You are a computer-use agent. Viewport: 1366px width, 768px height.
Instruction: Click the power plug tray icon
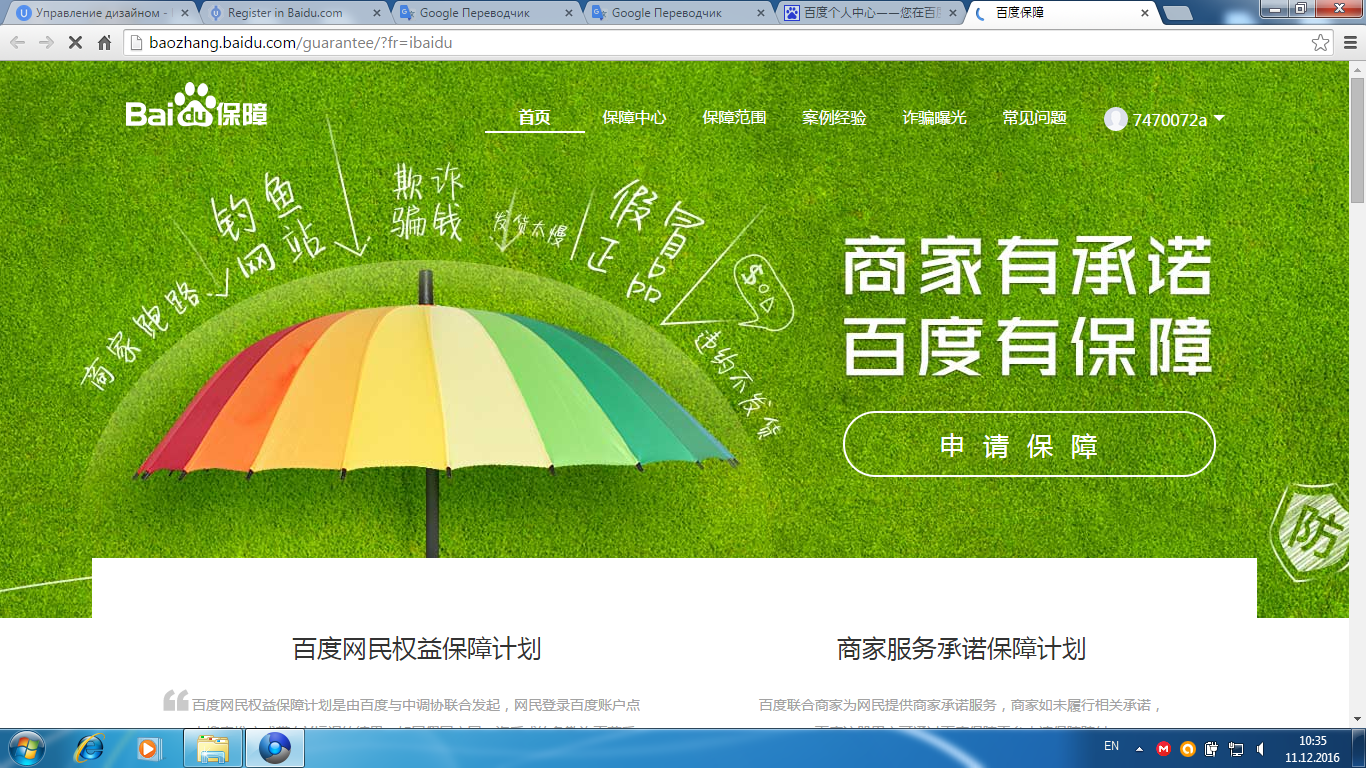pyautogui.click(x=1212, y=748)
